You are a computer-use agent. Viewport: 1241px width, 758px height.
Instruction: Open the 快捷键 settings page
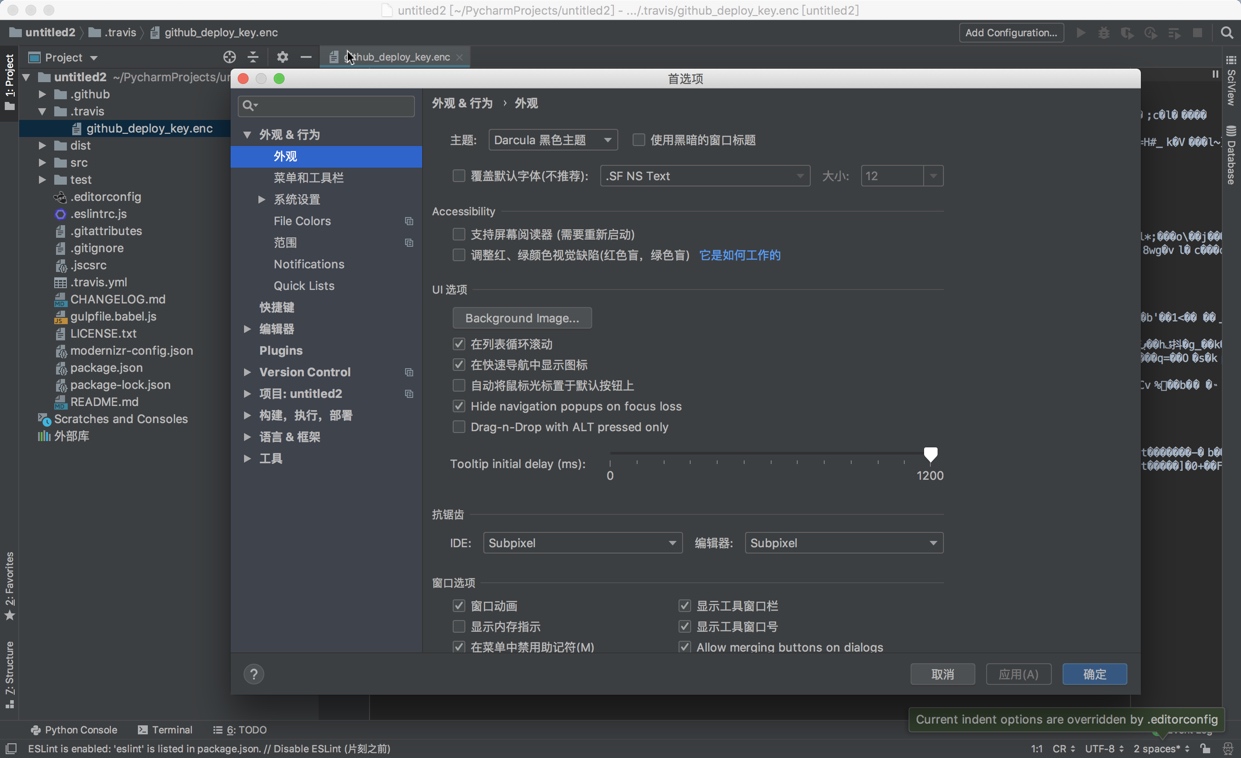[277, 307]
